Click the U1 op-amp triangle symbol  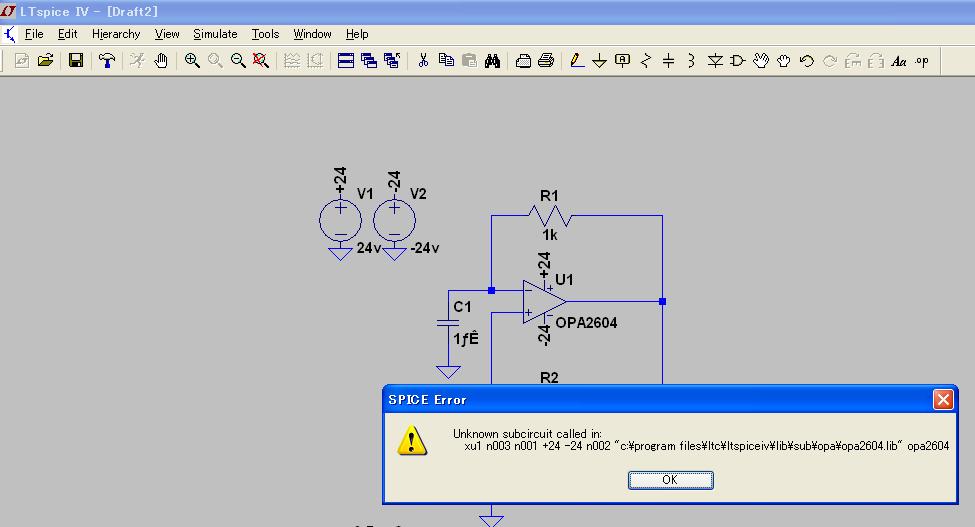click(543, 301)
